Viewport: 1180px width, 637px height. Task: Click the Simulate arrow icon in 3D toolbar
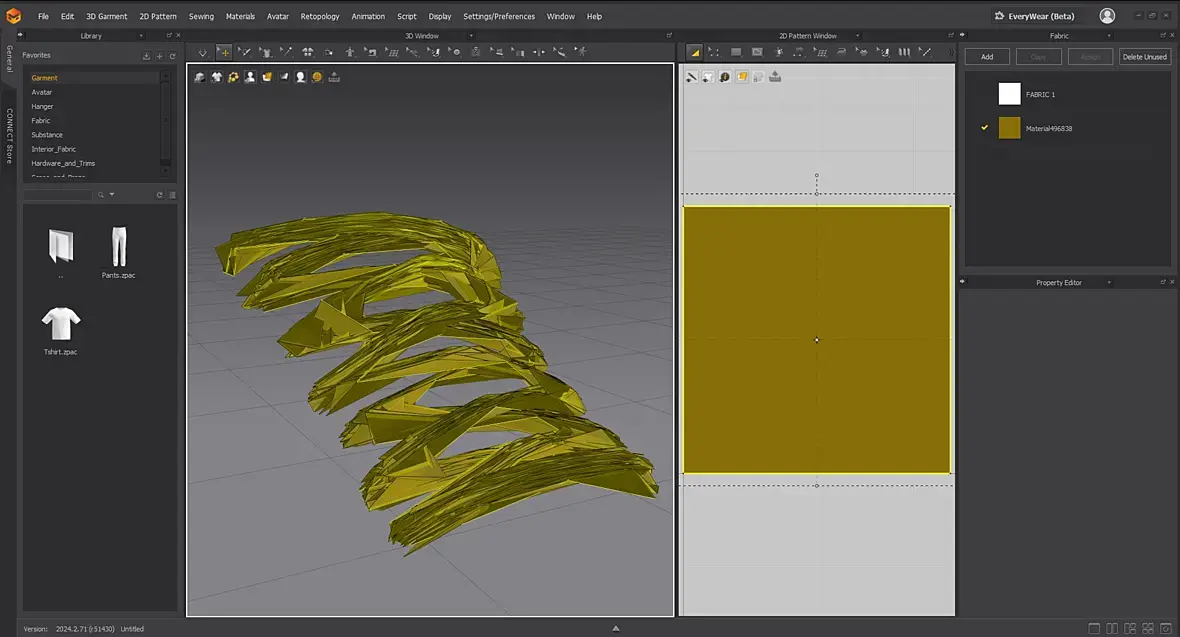click(203, 52)
